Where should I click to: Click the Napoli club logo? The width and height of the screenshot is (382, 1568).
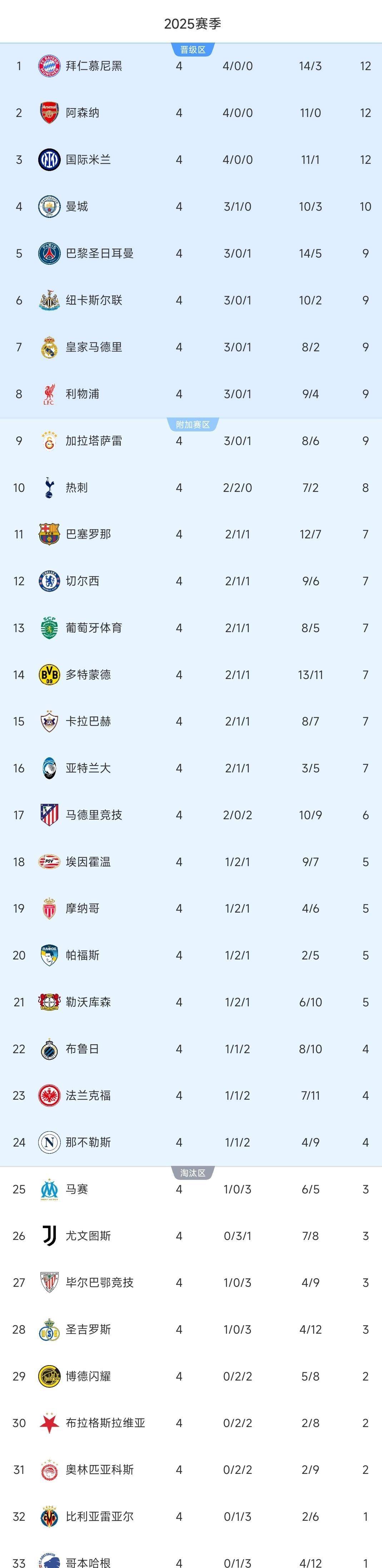click(49, 1142)
